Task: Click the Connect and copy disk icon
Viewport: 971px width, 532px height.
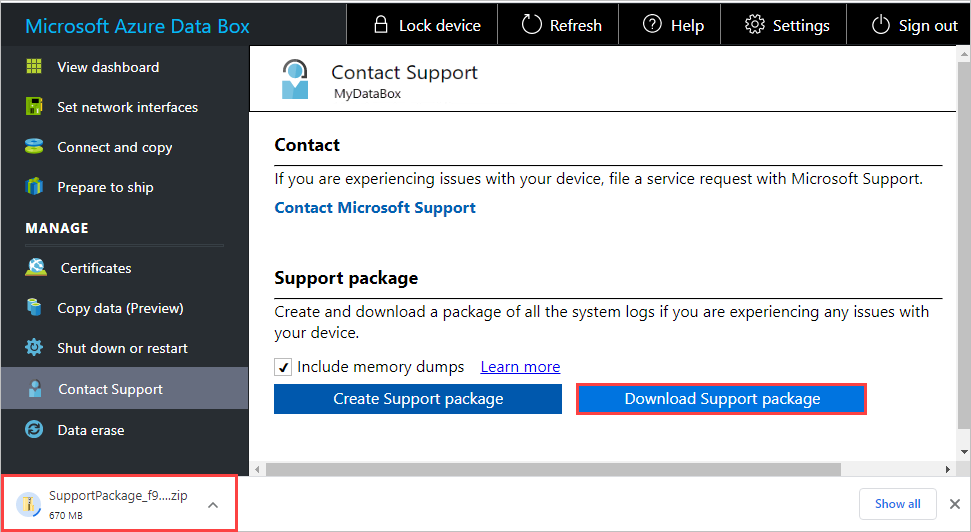Action: (x=34, y=147)
